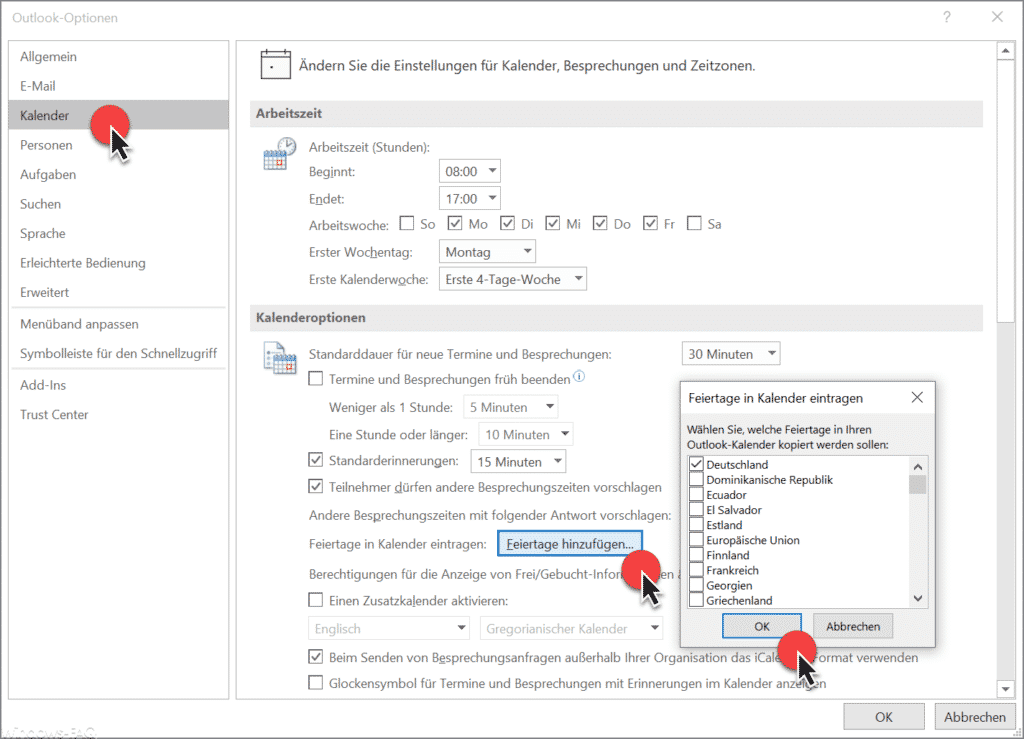The width and height of the screenshot is (1024, 739).
Task: Click Abbrechen in the holiday dialog
Action: click(x=853, y=626)
